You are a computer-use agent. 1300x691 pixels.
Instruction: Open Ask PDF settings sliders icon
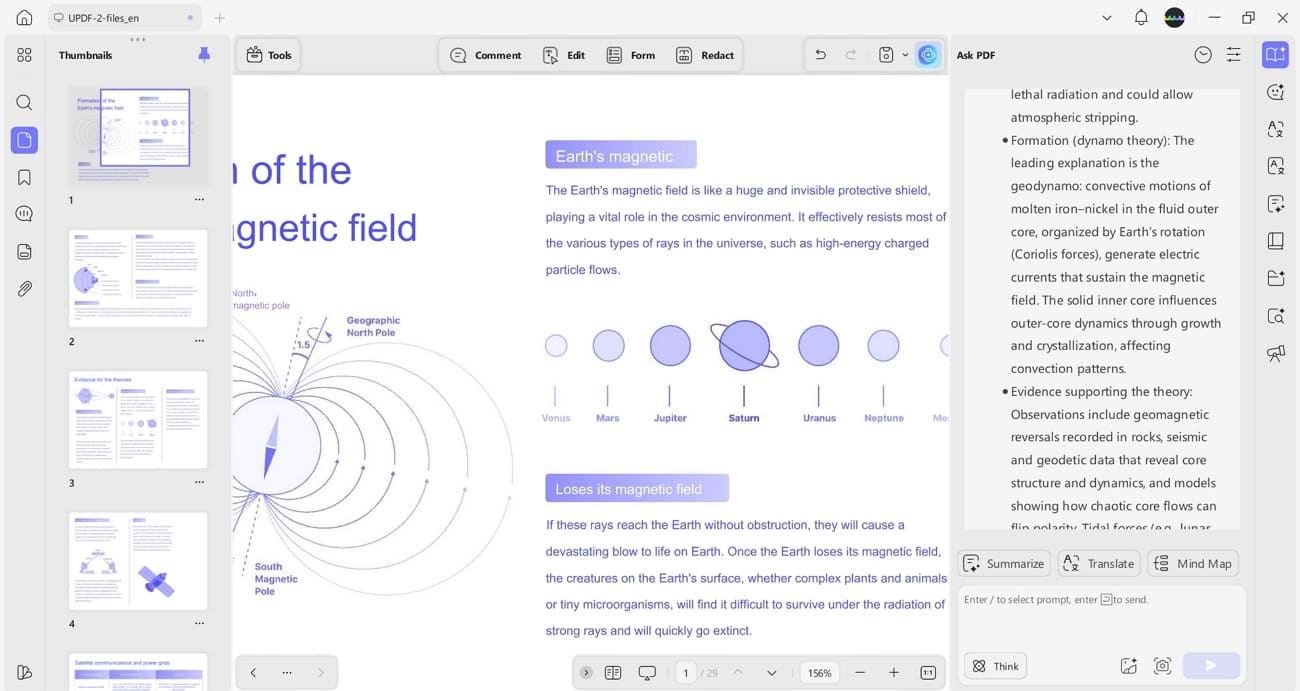(x=1233, y=55)
